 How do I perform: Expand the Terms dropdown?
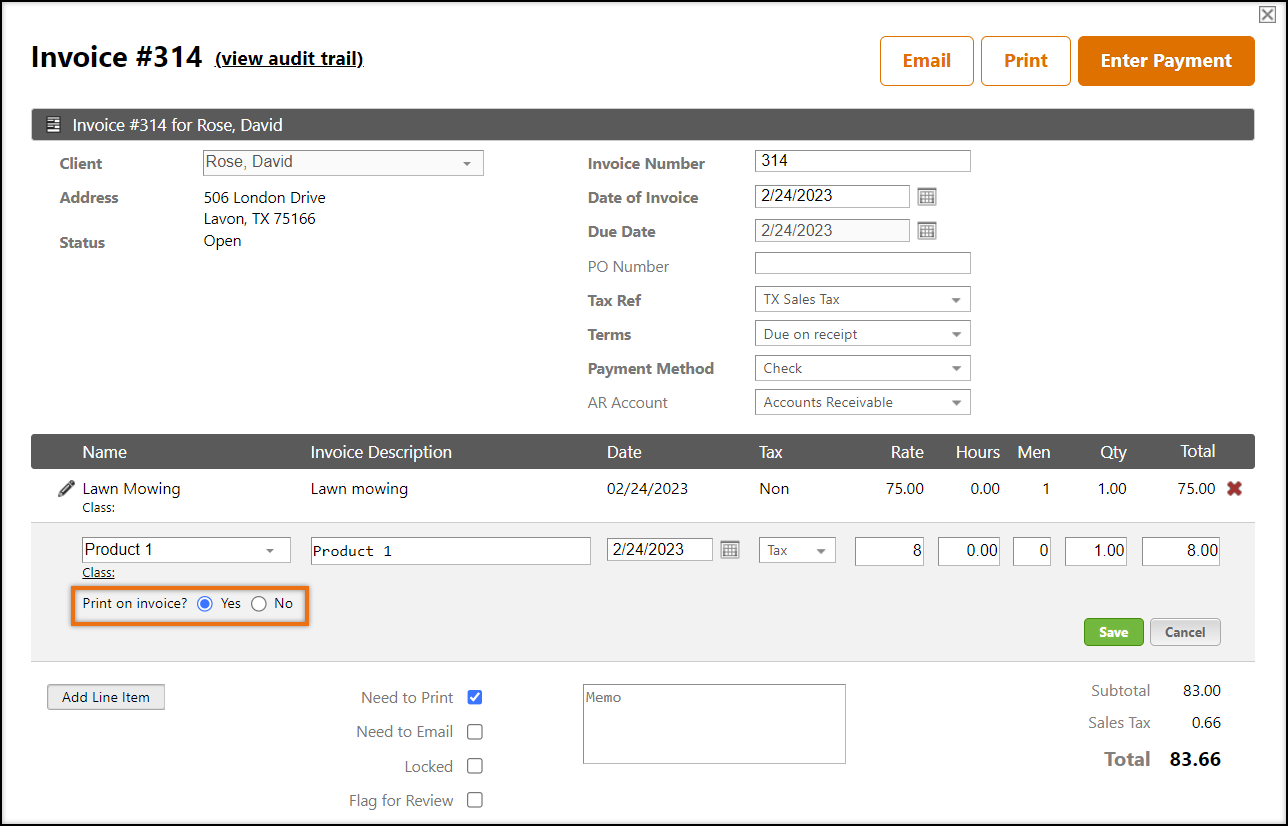pos(861,334)
